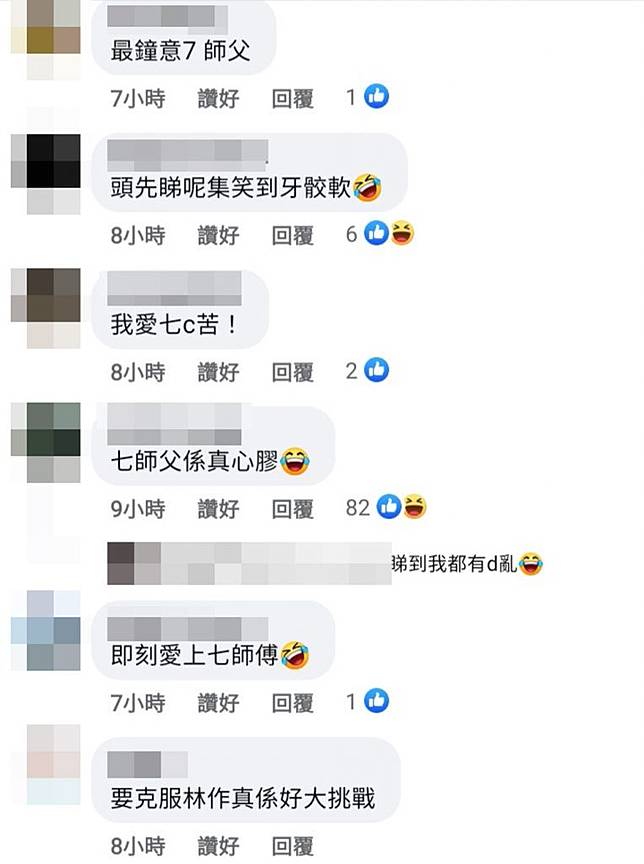Click the thumbs-up icon under 我愛七c苦
Image resolution: width=644 pixels, height=864 pixels.
[x=377, y=370]
